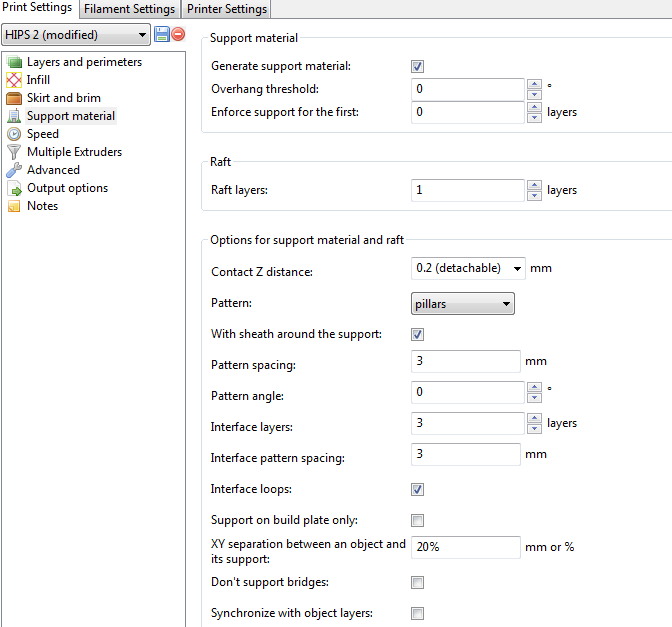Uncheck With sheath around the support

pyautogui.click(x=418, y=334)
